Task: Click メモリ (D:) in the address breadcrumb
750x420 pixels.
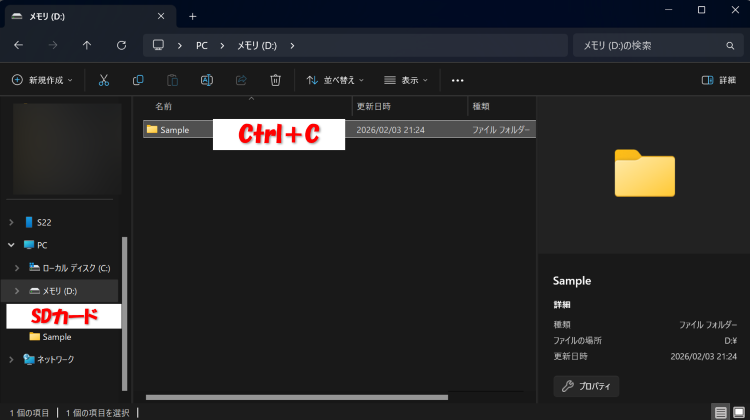Action: (257, 45)
